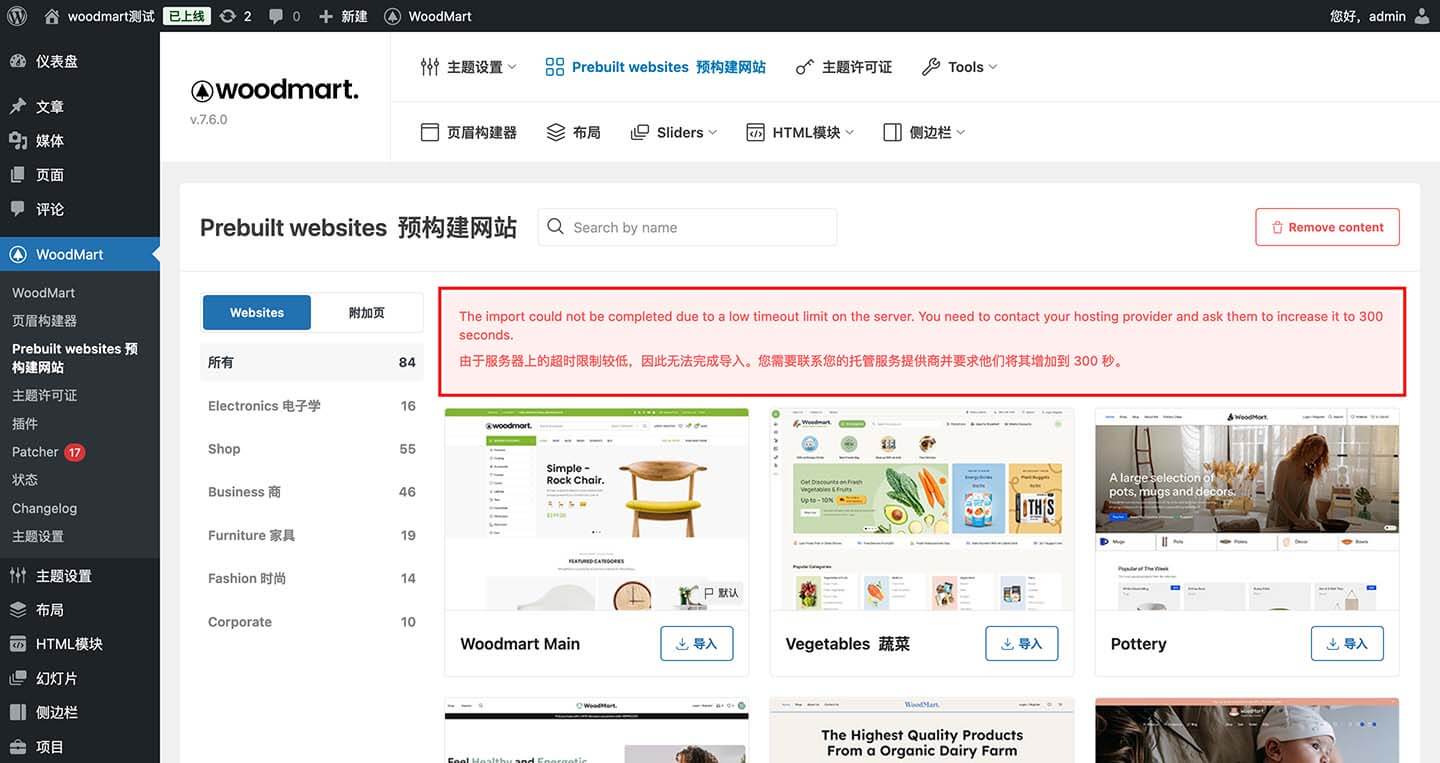
Task: Open Patcher with 17 badge
Action: [x=48, y=452]
